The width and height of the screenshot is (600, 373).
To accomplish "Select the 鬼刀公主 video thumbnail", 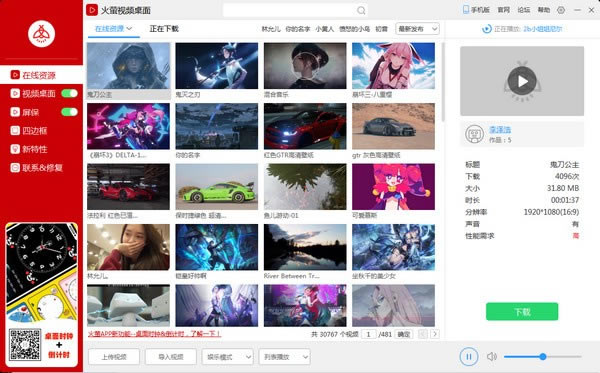I will coord(129,66).
